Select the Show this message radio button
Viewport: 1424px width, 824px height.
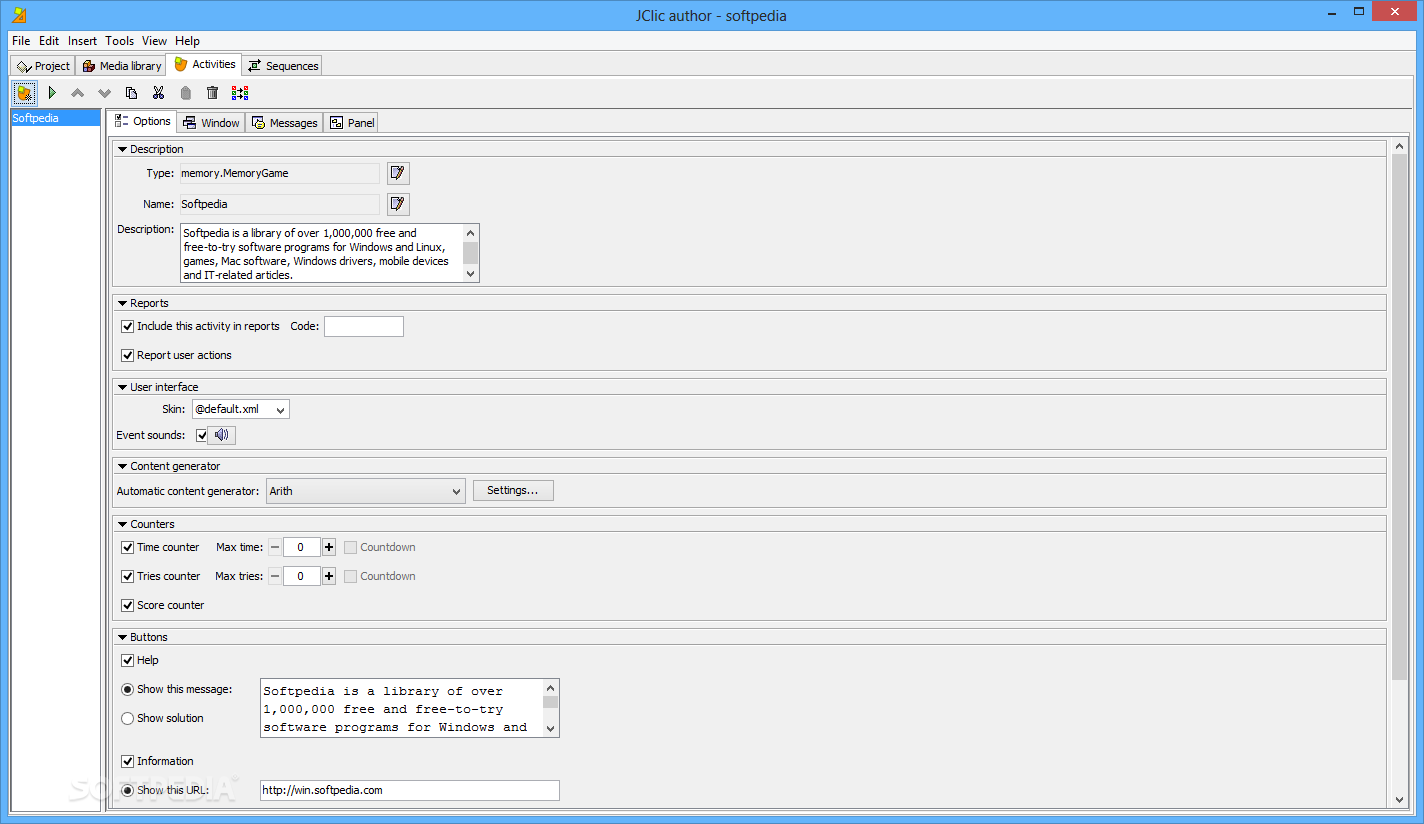(x=127, y=689)
